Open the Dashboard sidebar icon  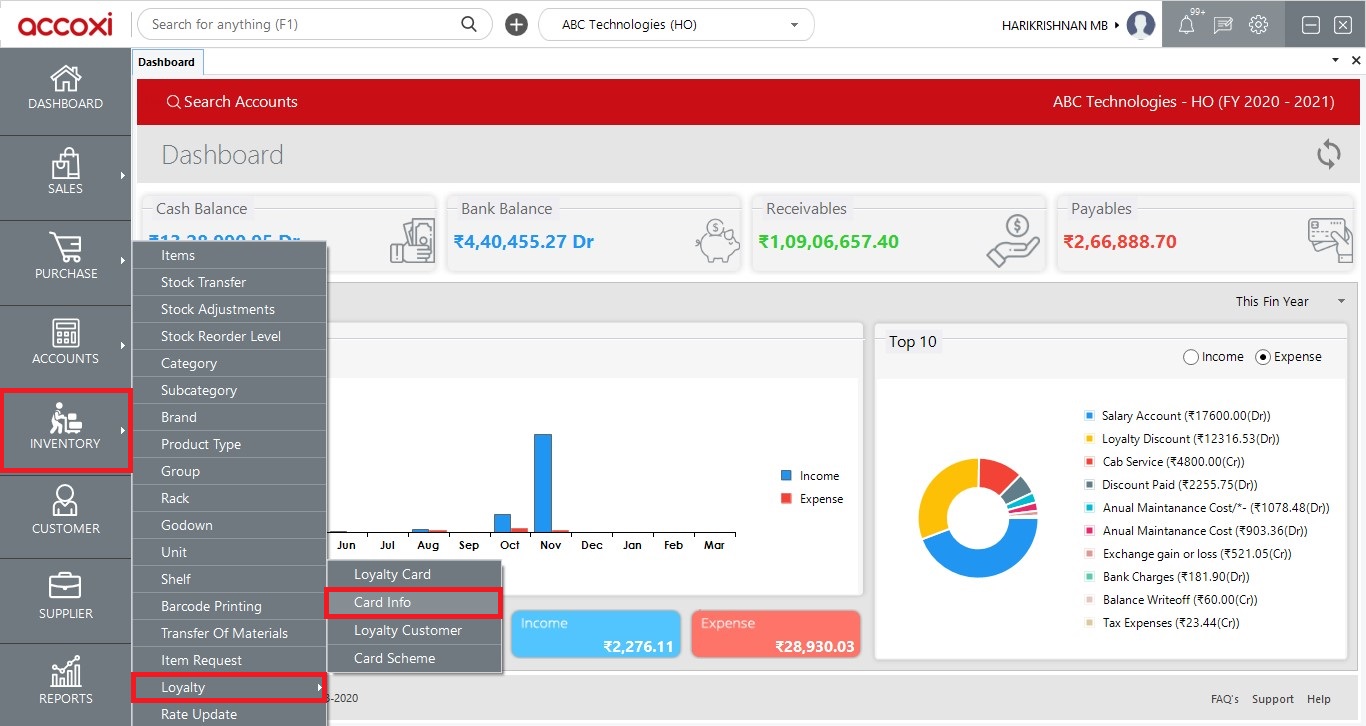[x=65, y=78]
